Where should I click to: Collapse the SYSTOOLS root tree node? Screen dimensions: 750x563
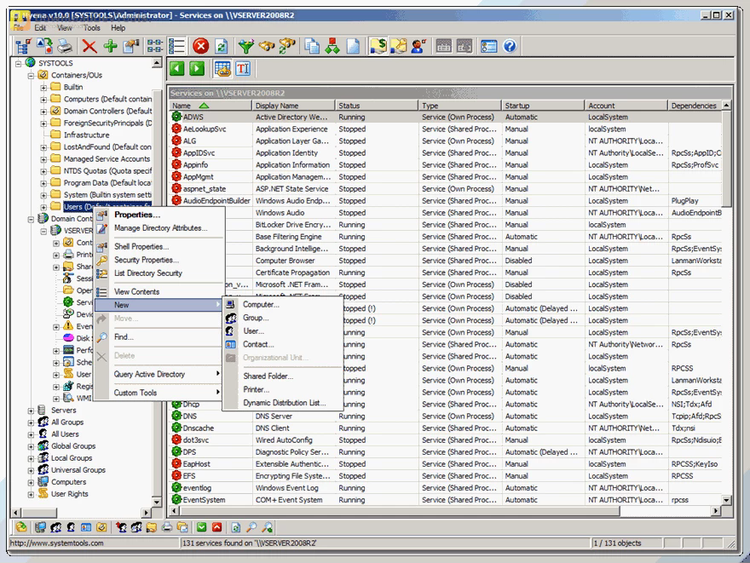pos(18,63)
